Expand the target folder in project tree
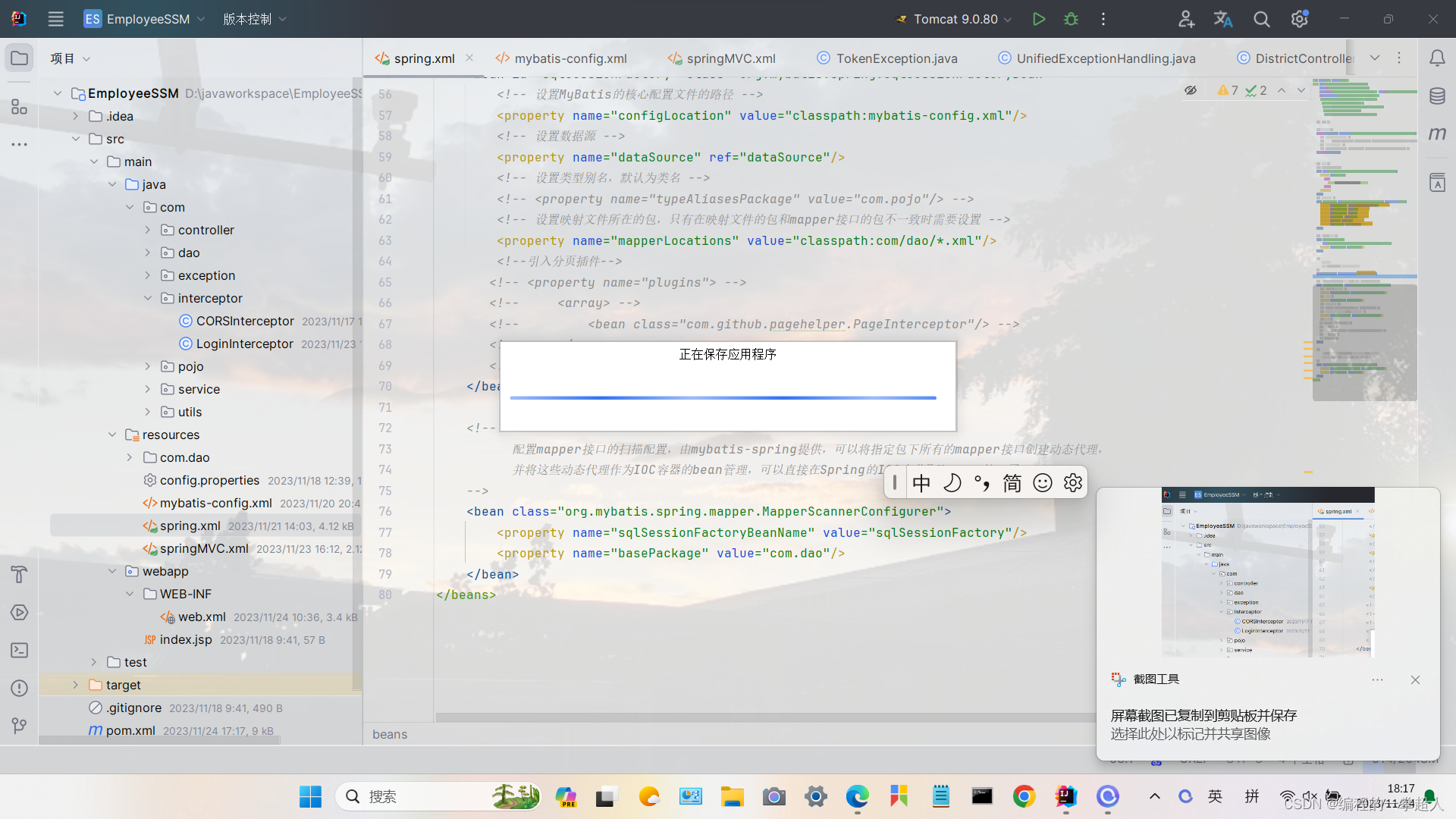This screenshot has height=819, width=1456. [76, 685]
